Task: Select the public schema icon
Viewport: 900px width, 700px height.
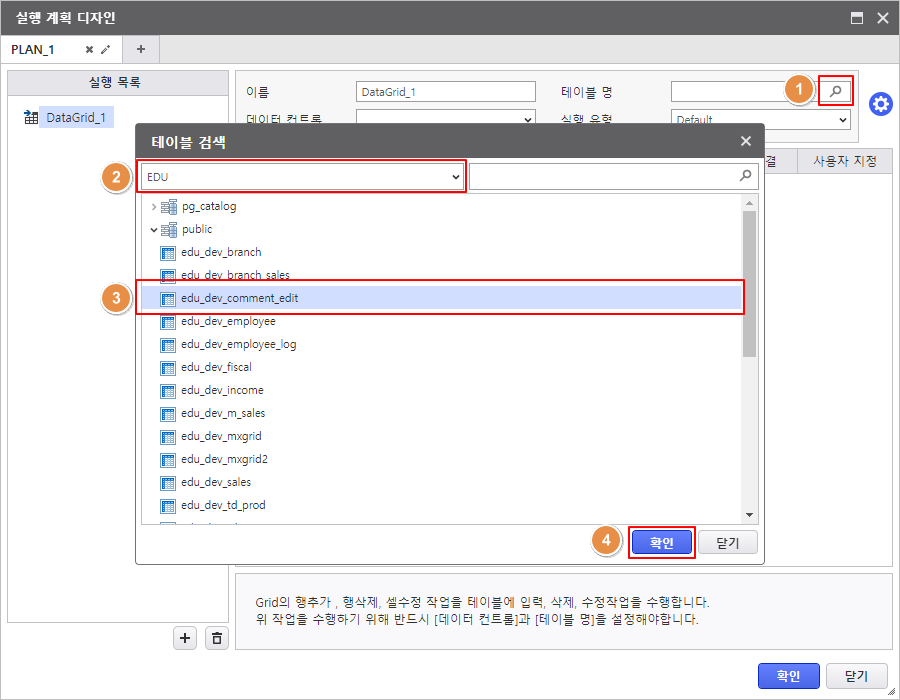Action: pos(169,230)
